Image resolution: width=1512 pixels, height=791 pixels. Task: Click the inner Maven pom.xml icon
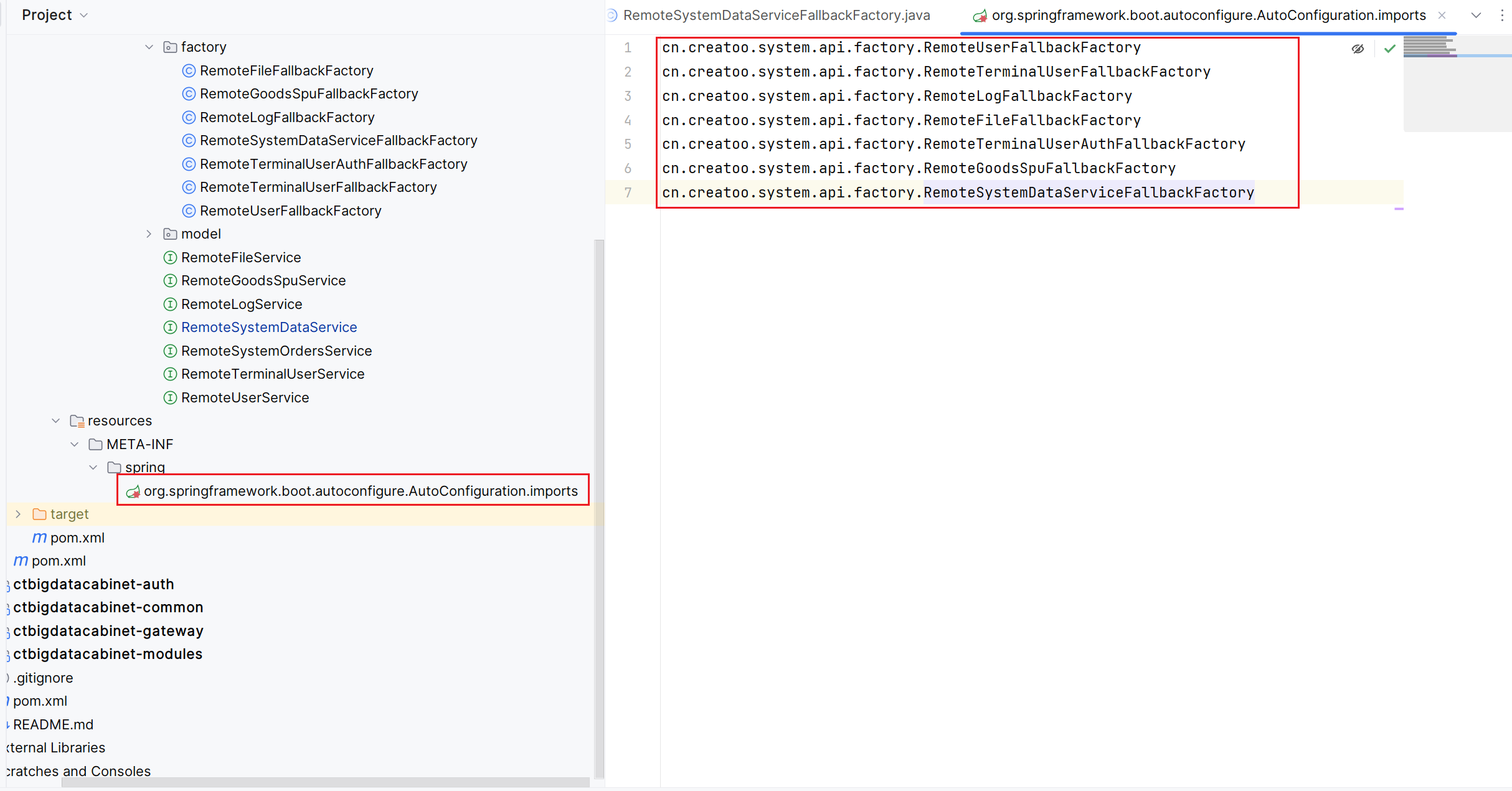(39, 538)
